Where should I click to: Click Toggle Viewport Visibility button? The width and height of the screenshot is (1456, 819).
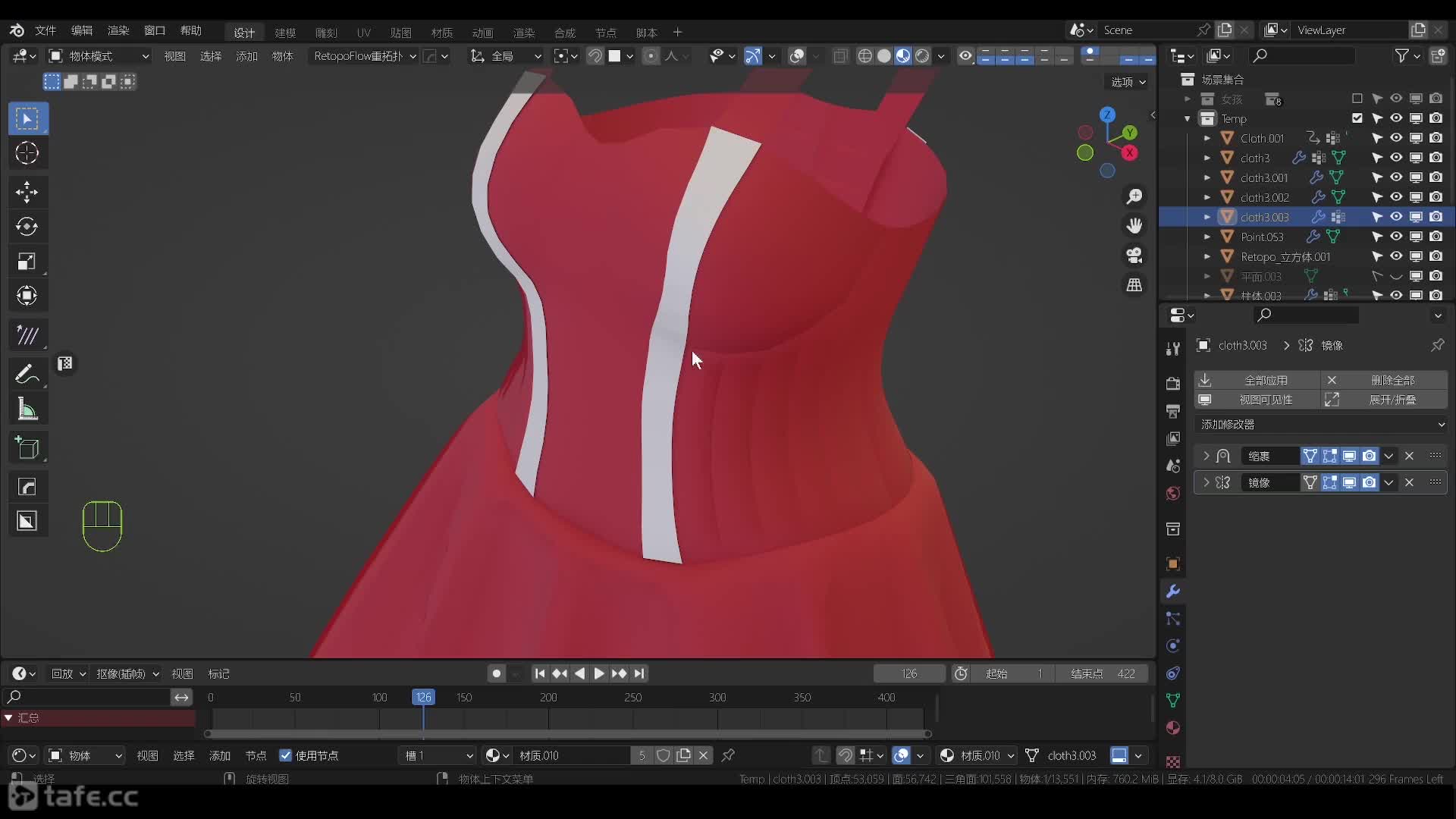click(x=1258, y=400)
